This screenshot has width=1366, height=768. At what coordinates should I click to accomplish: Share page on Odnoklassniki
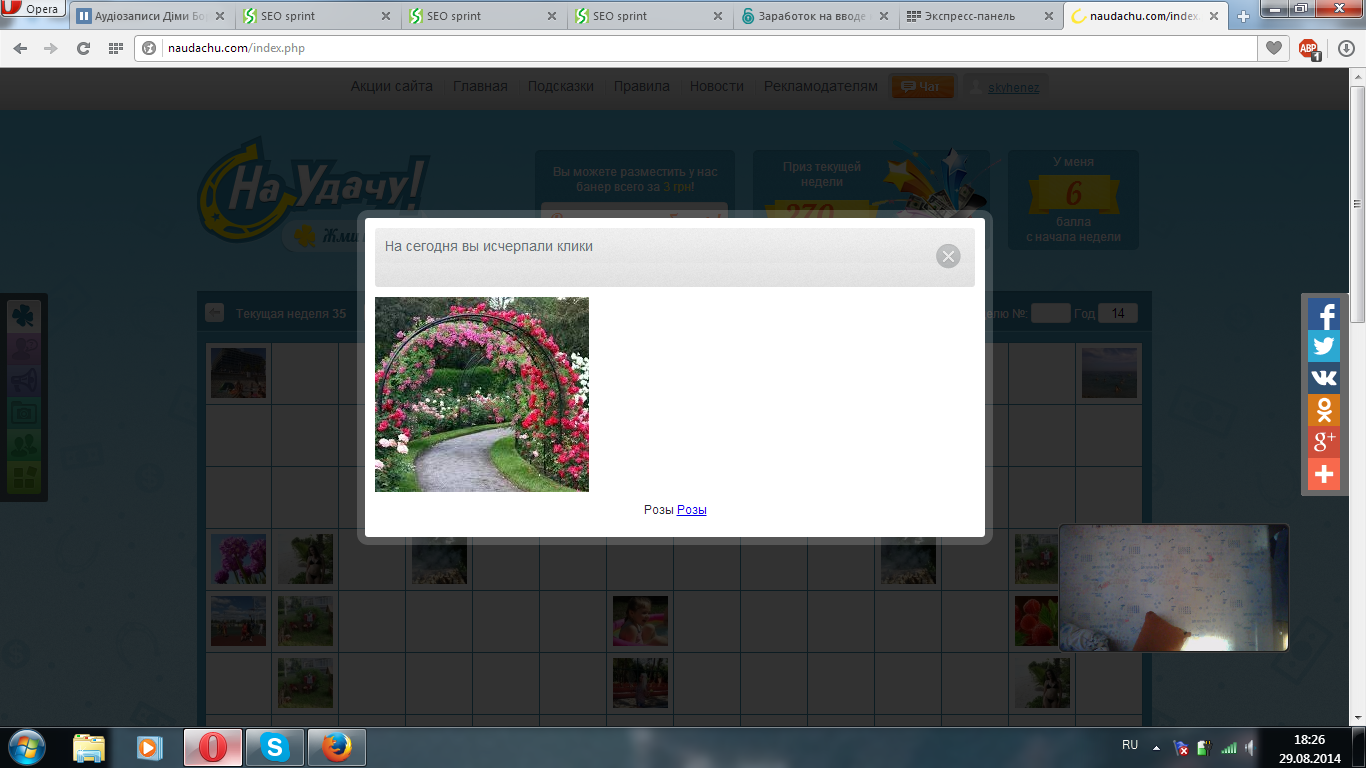coord(1324,410)
